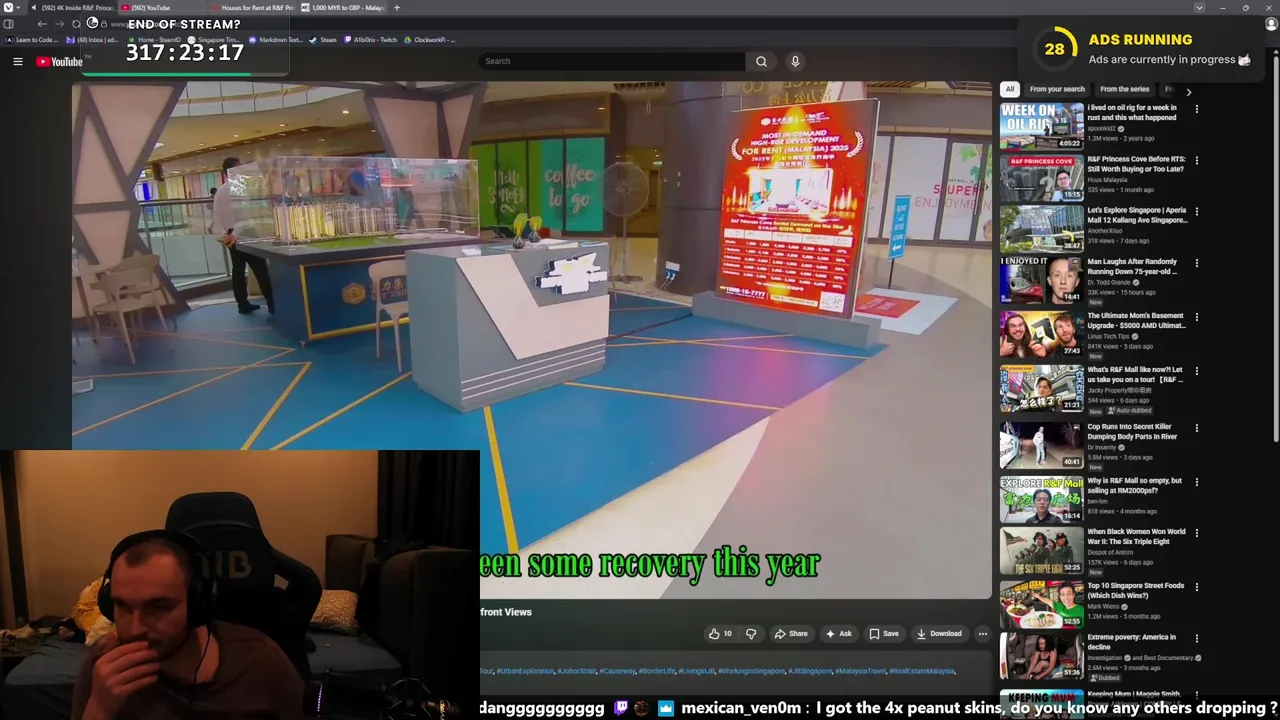Open the Ask AI button
The width and height of the screenshot is (1280, 720).
pyautogui.click(x=838, y=633)
